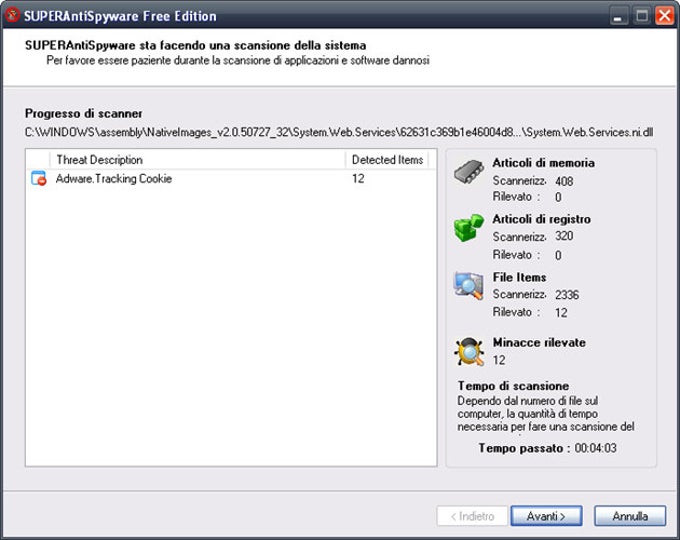Minimize the SUPERAntiSpyware window
680x540 pixels.
[618, 16]
